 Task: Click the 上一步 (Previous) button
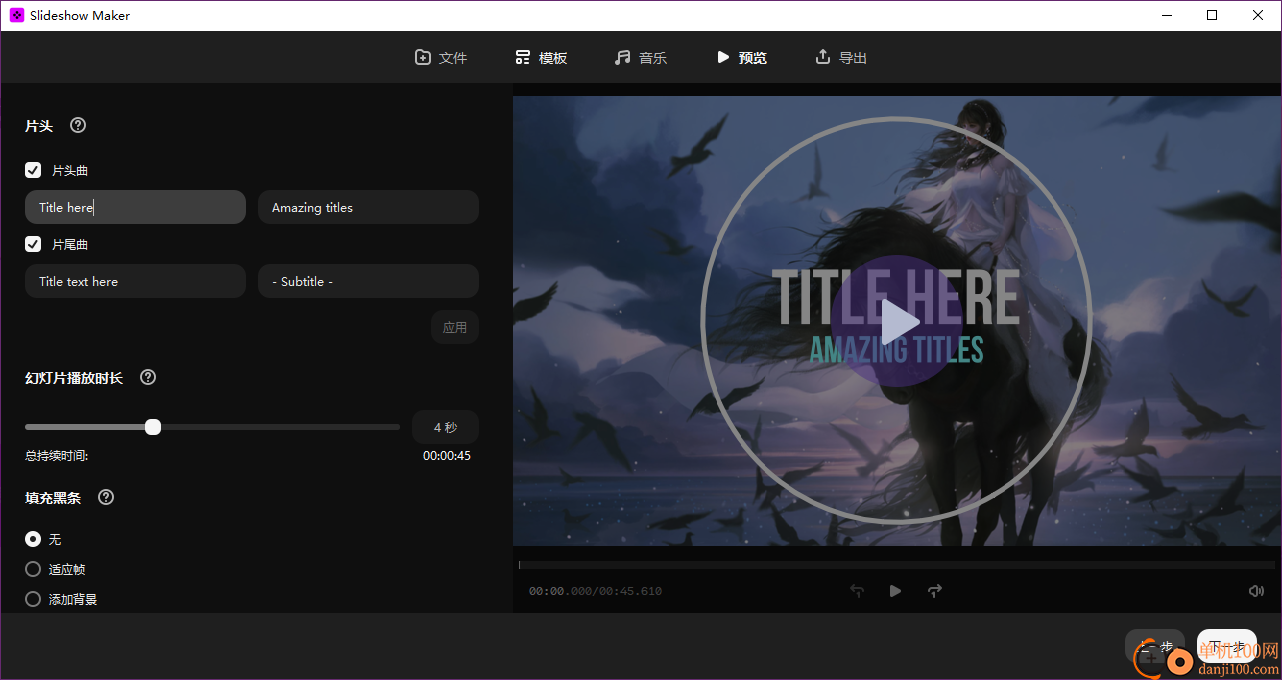coord(1154,646)
